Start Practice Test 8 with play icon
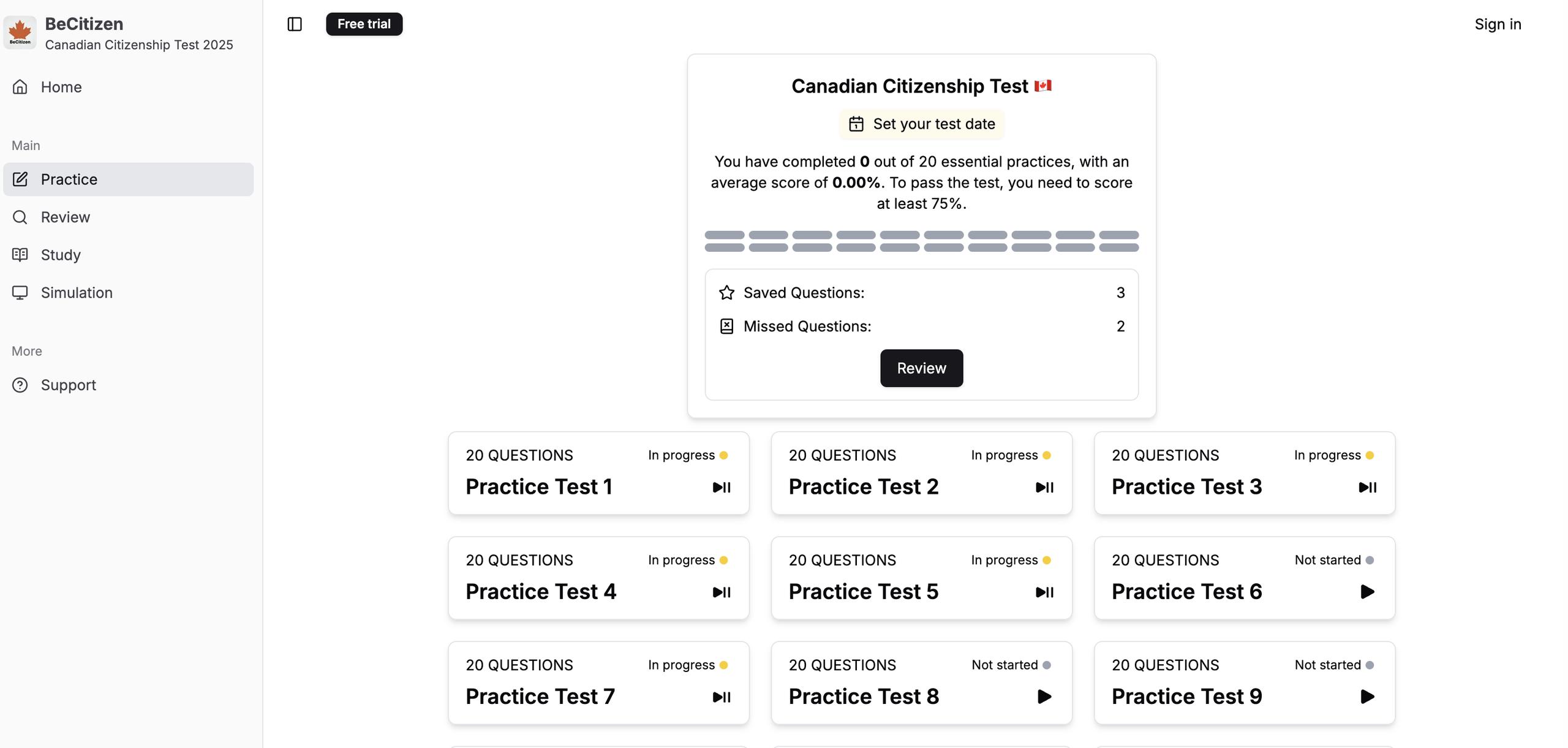Image resolution: width=1568 pixels, height=748 pixels. pos(1044,697)
